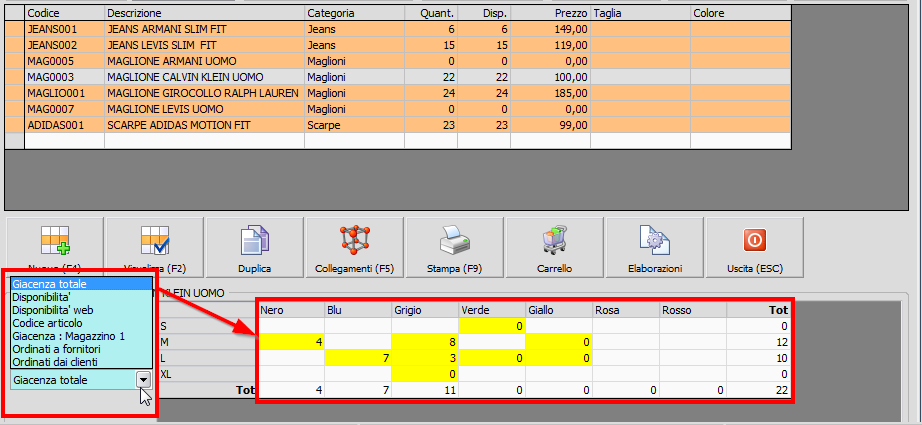Click the yellow cell with value 8 in Grigio

pos(425,342)
